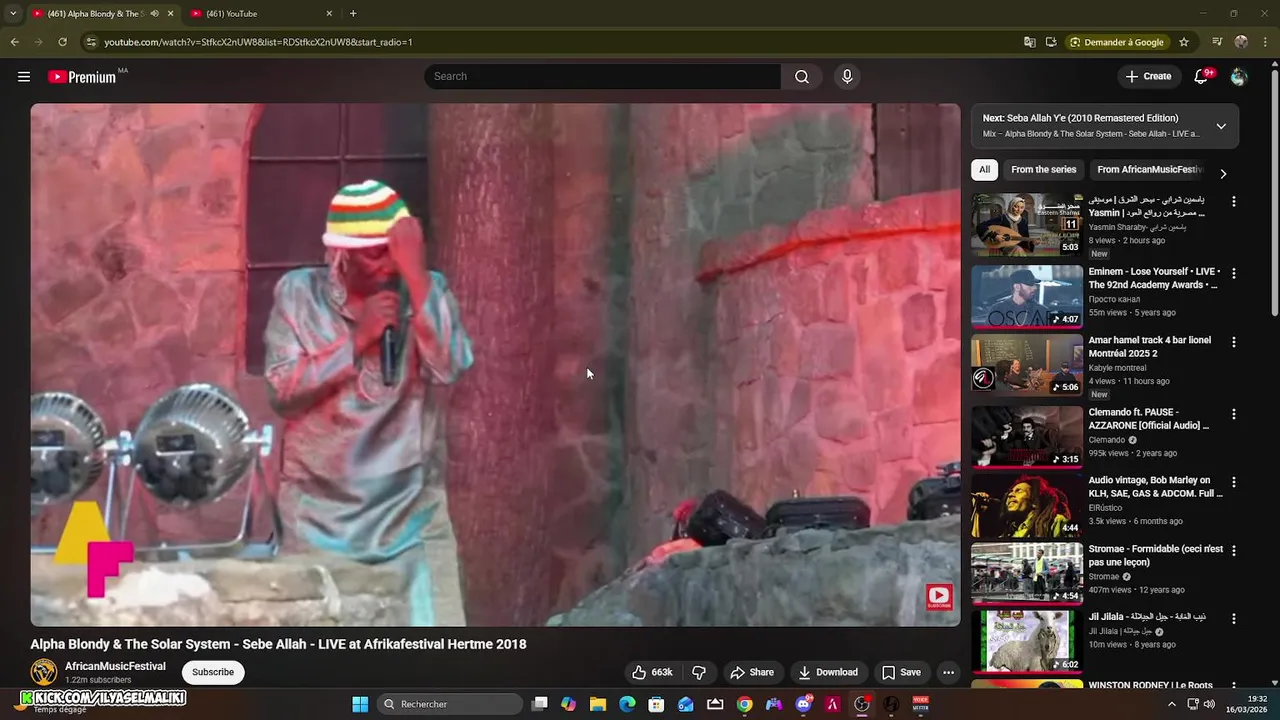Select the From AfricanMusicFestival chip
Image resolution: width=1280 pixels, height=720 pixels.
[1150, 170]
